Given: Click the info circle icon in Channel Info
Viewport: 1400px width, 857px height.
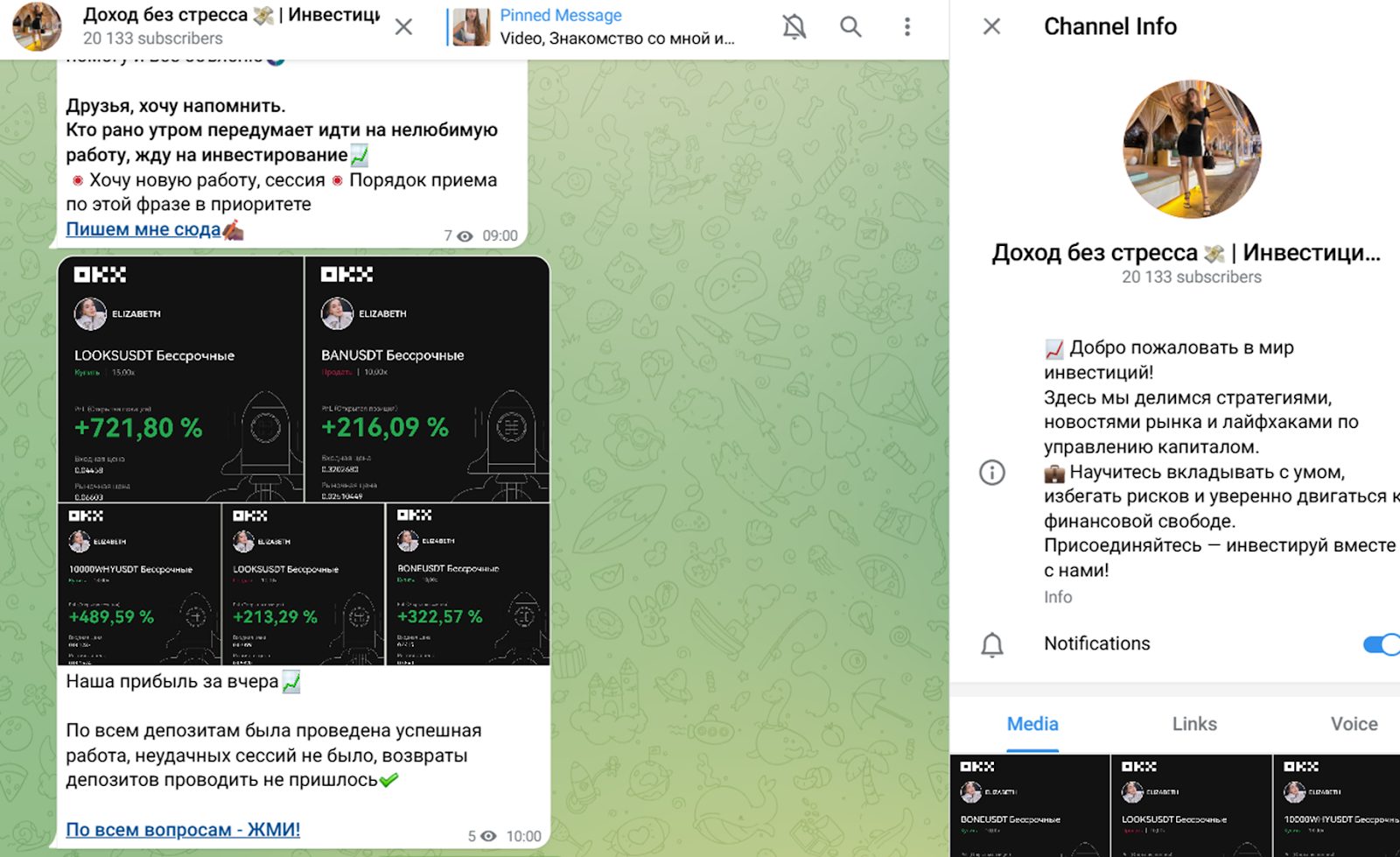Looking at the screenshot, I should click(991, 473).
